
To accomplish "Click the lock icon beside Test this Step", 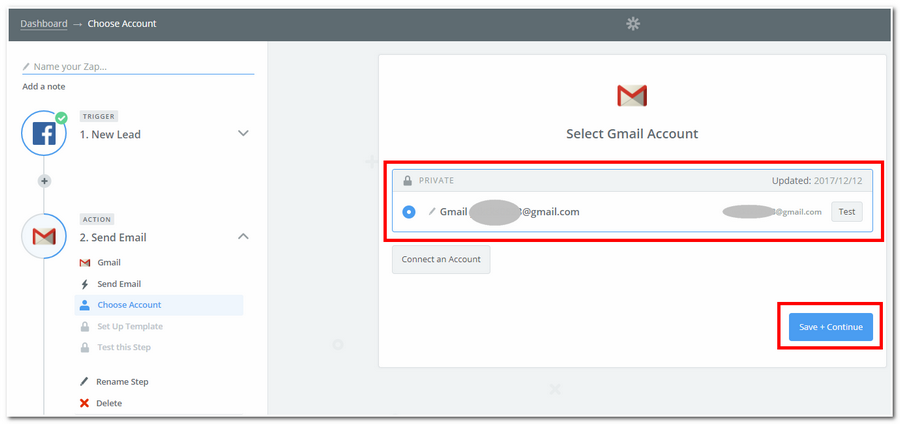I will [85, 347].
